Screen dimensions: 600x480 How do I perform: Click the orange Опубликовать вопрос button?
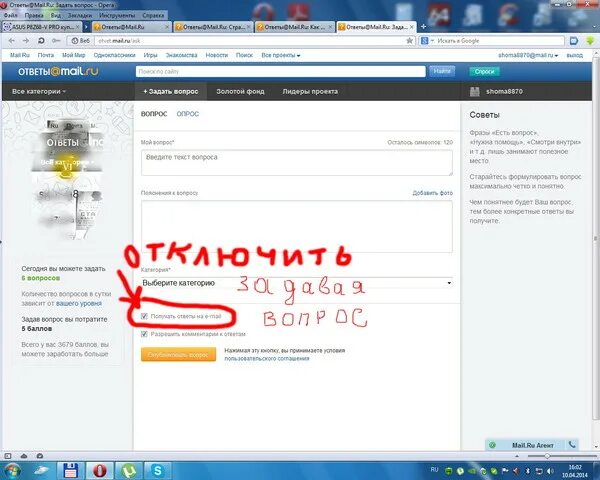(x=178, y=354)
